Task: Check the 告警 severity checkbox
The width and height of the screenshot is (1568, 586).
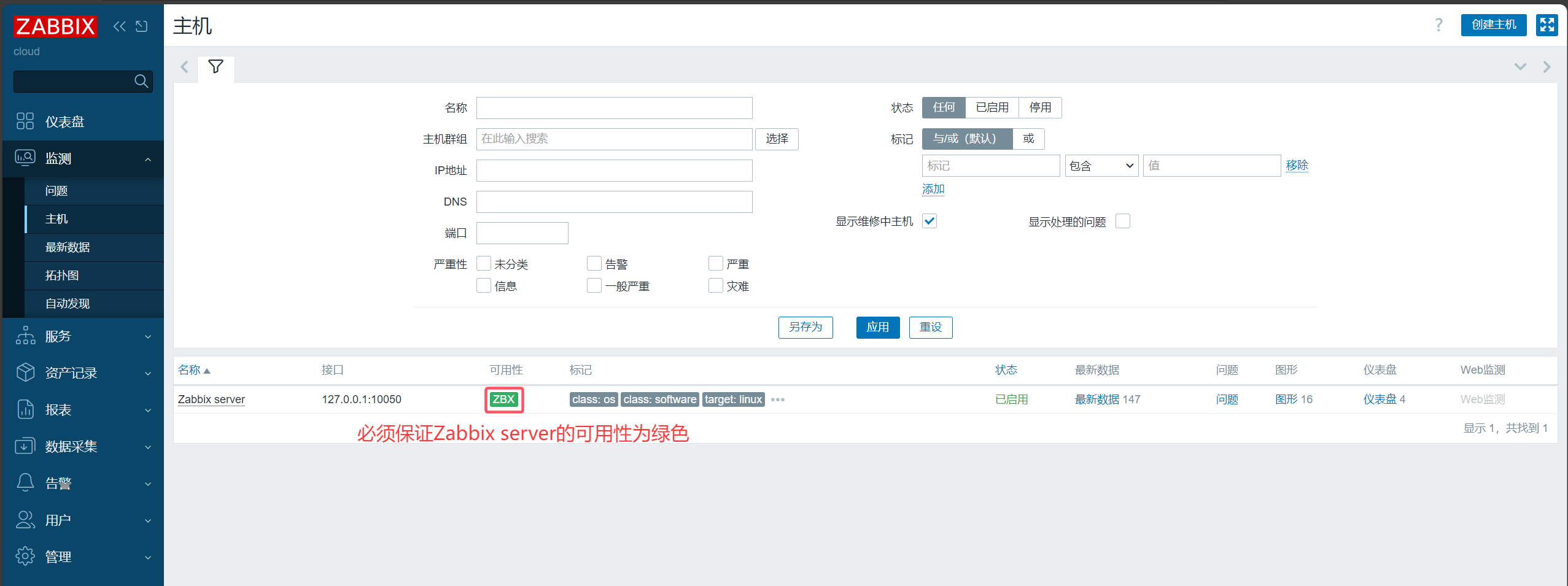Action: pos(594,263)
